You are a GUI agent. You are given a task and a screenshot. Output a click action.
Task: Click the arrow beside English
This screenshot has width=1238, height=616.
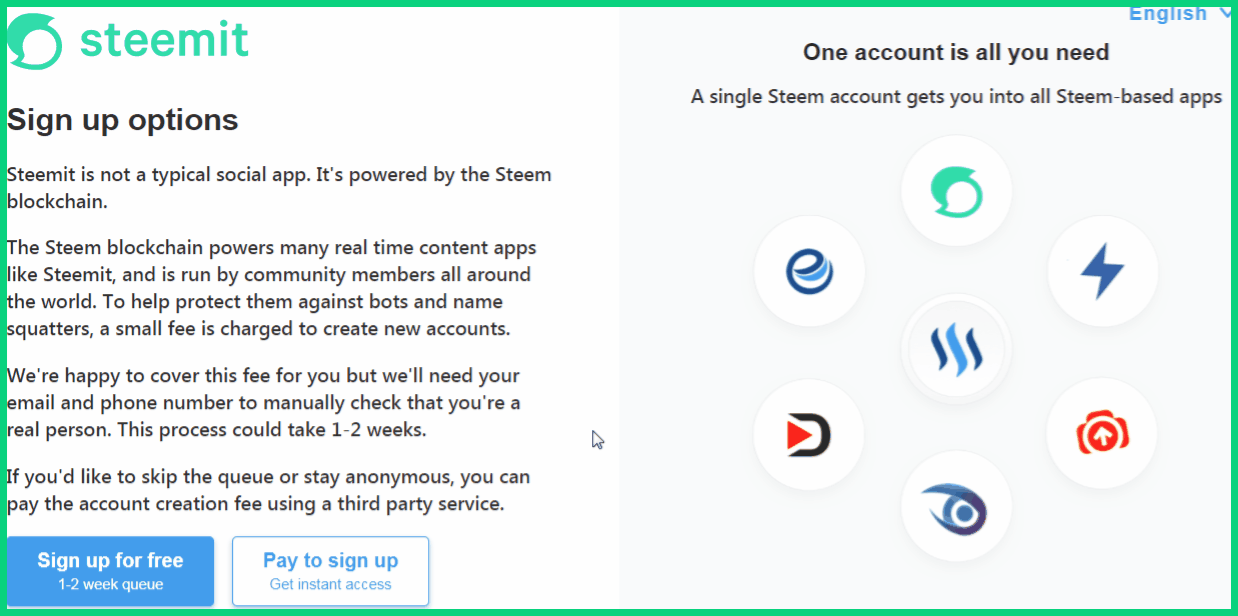click(1226, 13)
